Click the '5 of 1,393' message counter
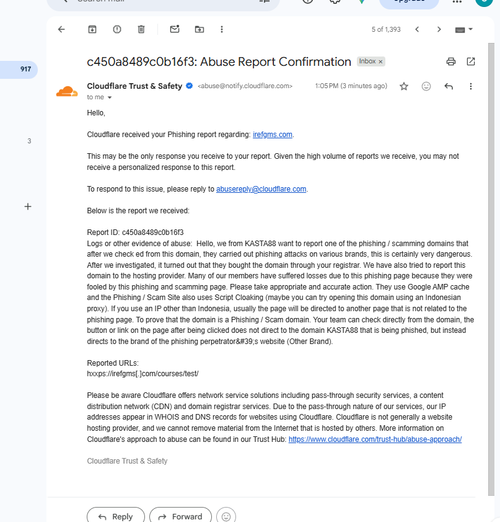Image resolution: width=500 pixels, height=522 pixels. tap(386, 29)
